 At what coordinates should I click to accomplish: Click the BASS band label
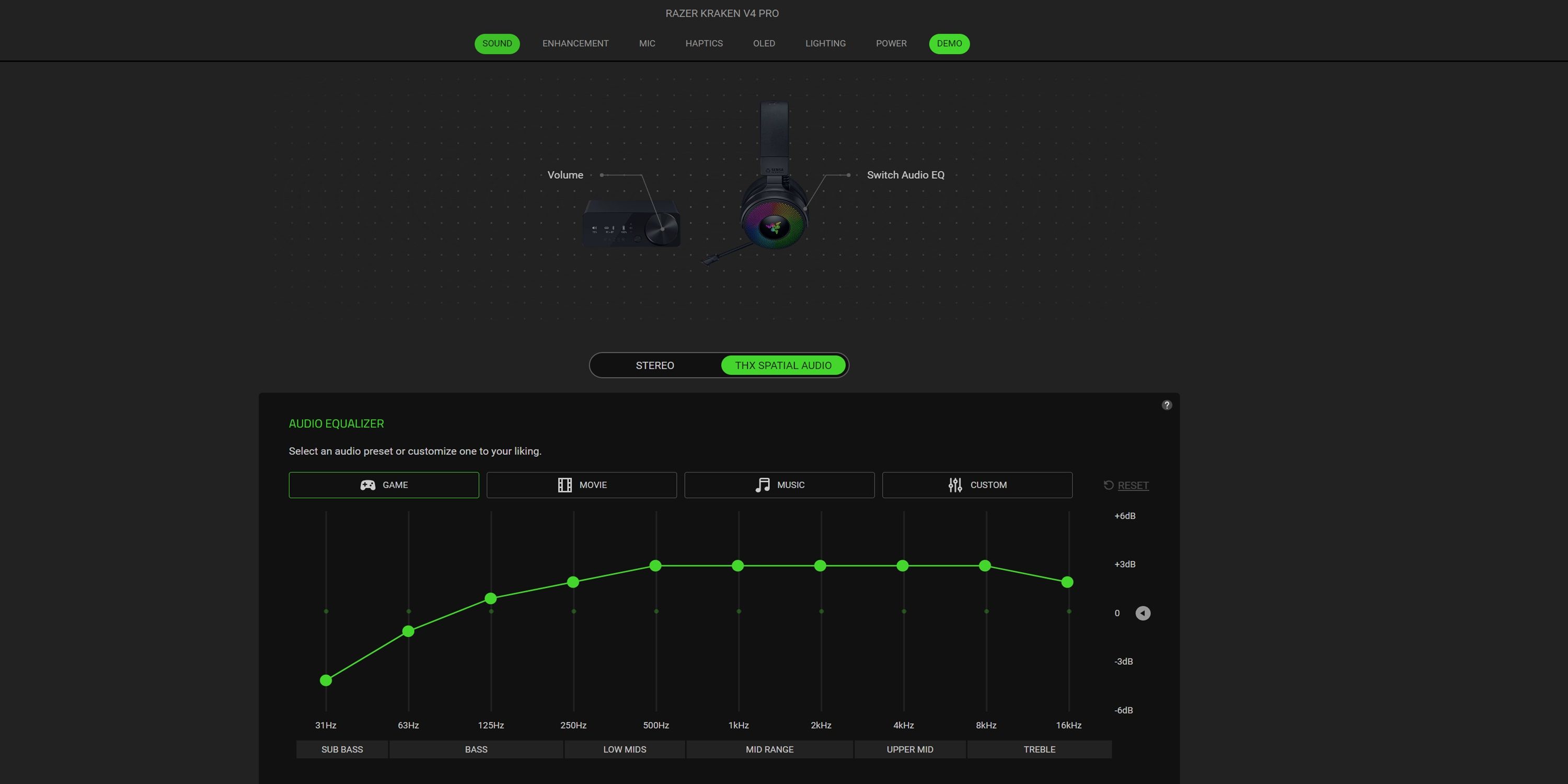tap(476, 750)
